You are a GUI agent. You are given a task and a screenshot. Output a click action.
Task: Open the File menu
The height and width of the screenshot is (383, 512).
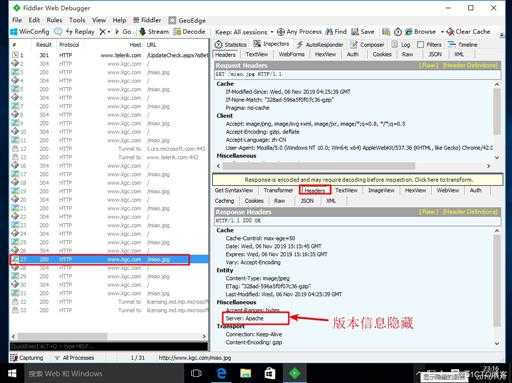coord(17,20)
